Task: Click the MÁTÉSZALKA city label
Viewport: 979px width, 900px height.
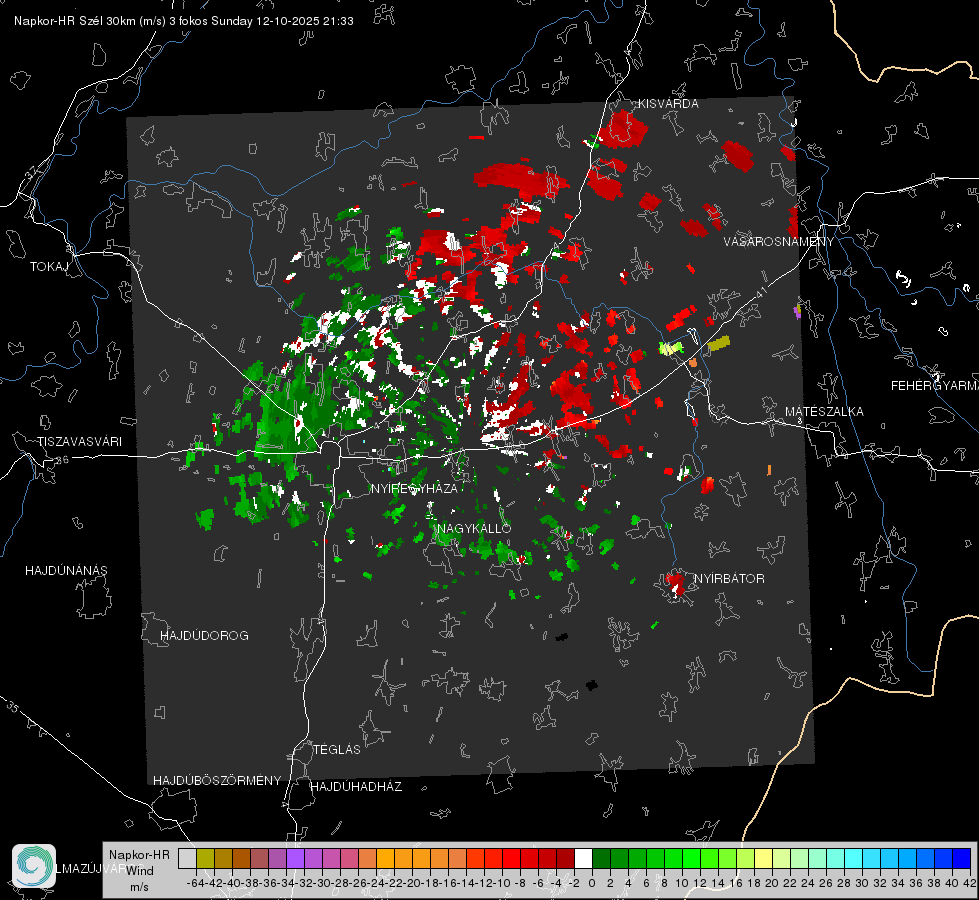Action: pyautogui.click(x=824, y=412)
